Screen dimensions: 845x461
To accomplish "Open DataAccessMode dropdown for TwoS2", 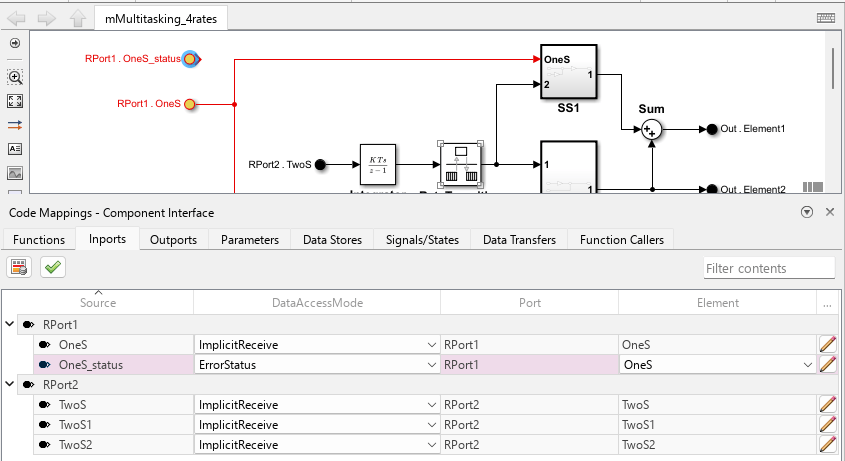I will tap(432, 444).
